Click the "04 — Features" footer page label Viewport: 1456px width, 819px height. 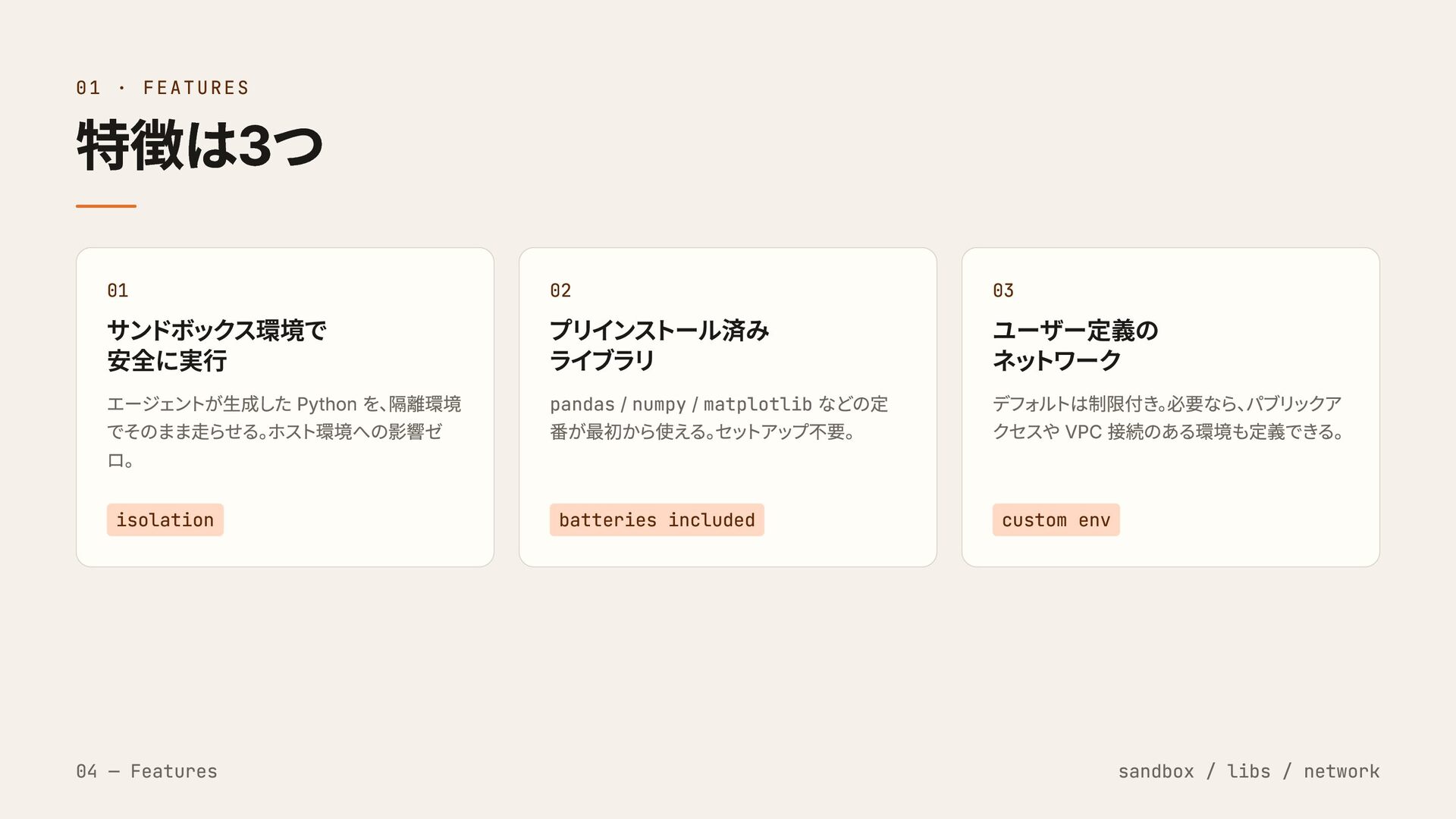[146, 771]
